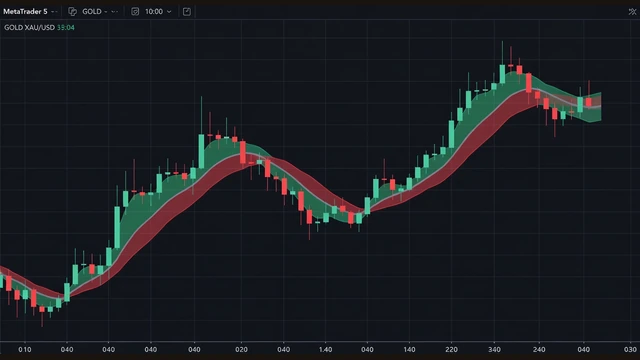Viewport: 640px width, 360px height.
Task: Click the green 39:04 countdown value
Action: (66, 27)
